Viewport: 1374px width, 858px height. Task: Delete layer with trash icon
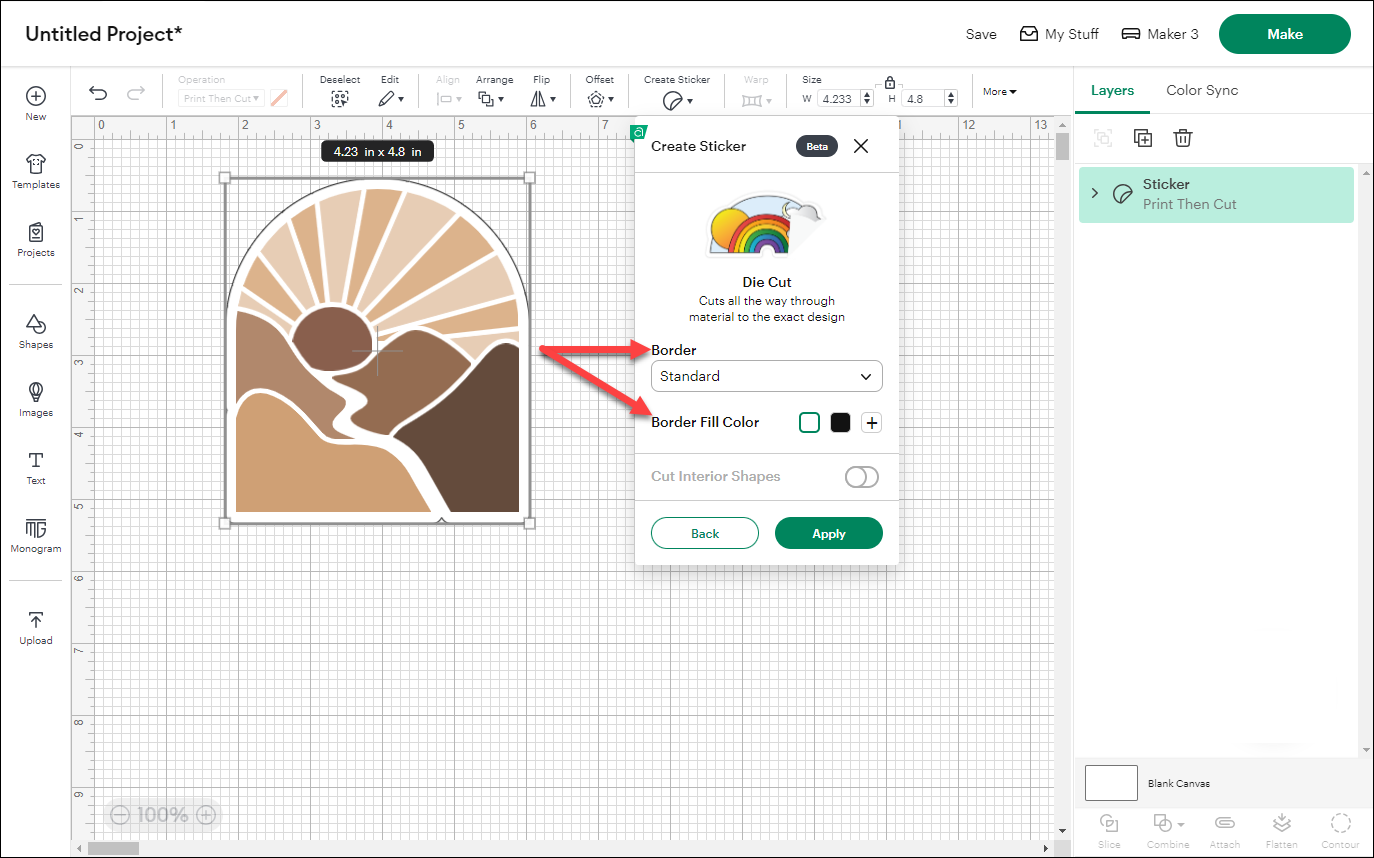tap(1183, 138)
